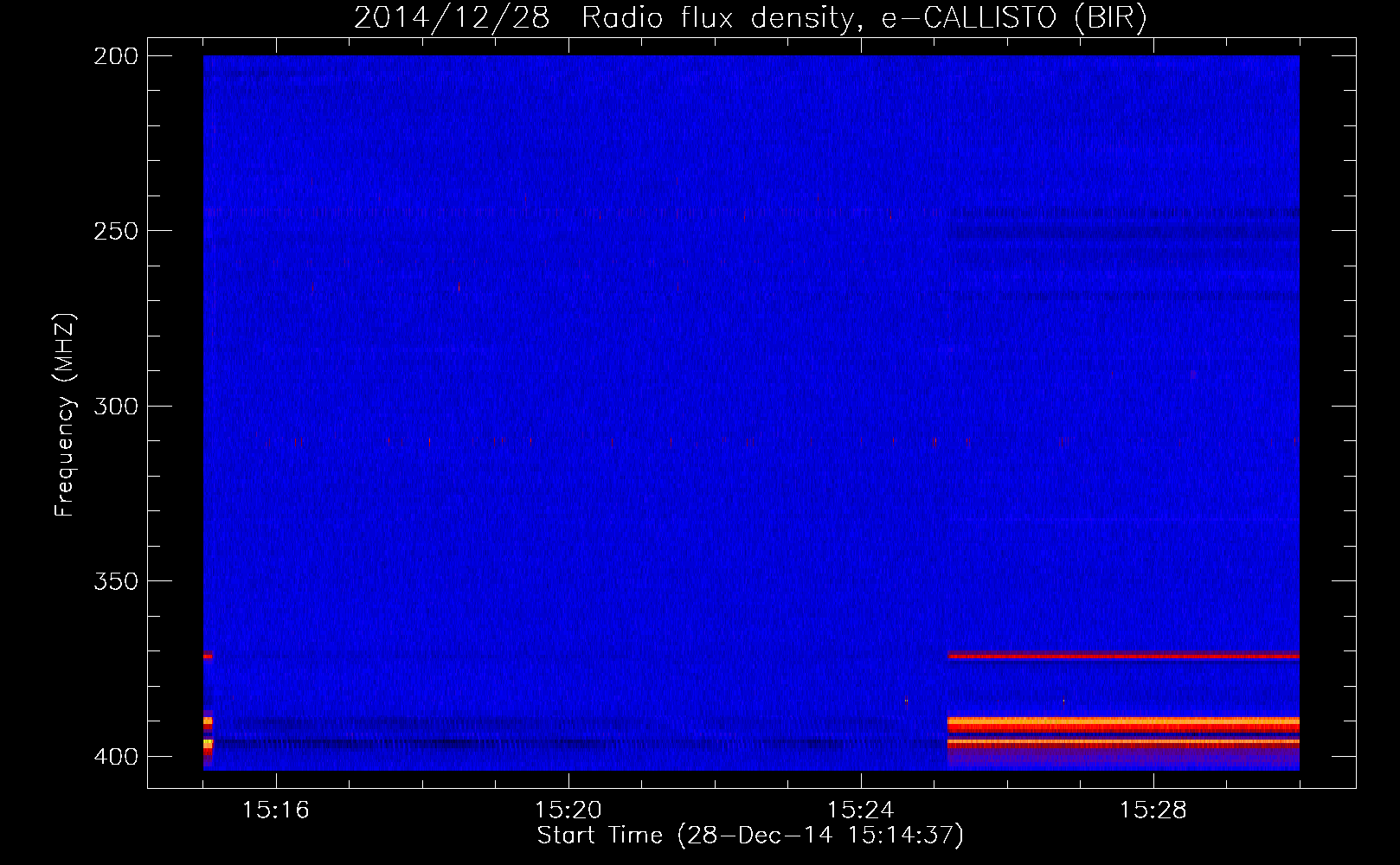1400x865 pixels.
Task: Click the 15:16 time tick label
Action: tap(276, 810)
